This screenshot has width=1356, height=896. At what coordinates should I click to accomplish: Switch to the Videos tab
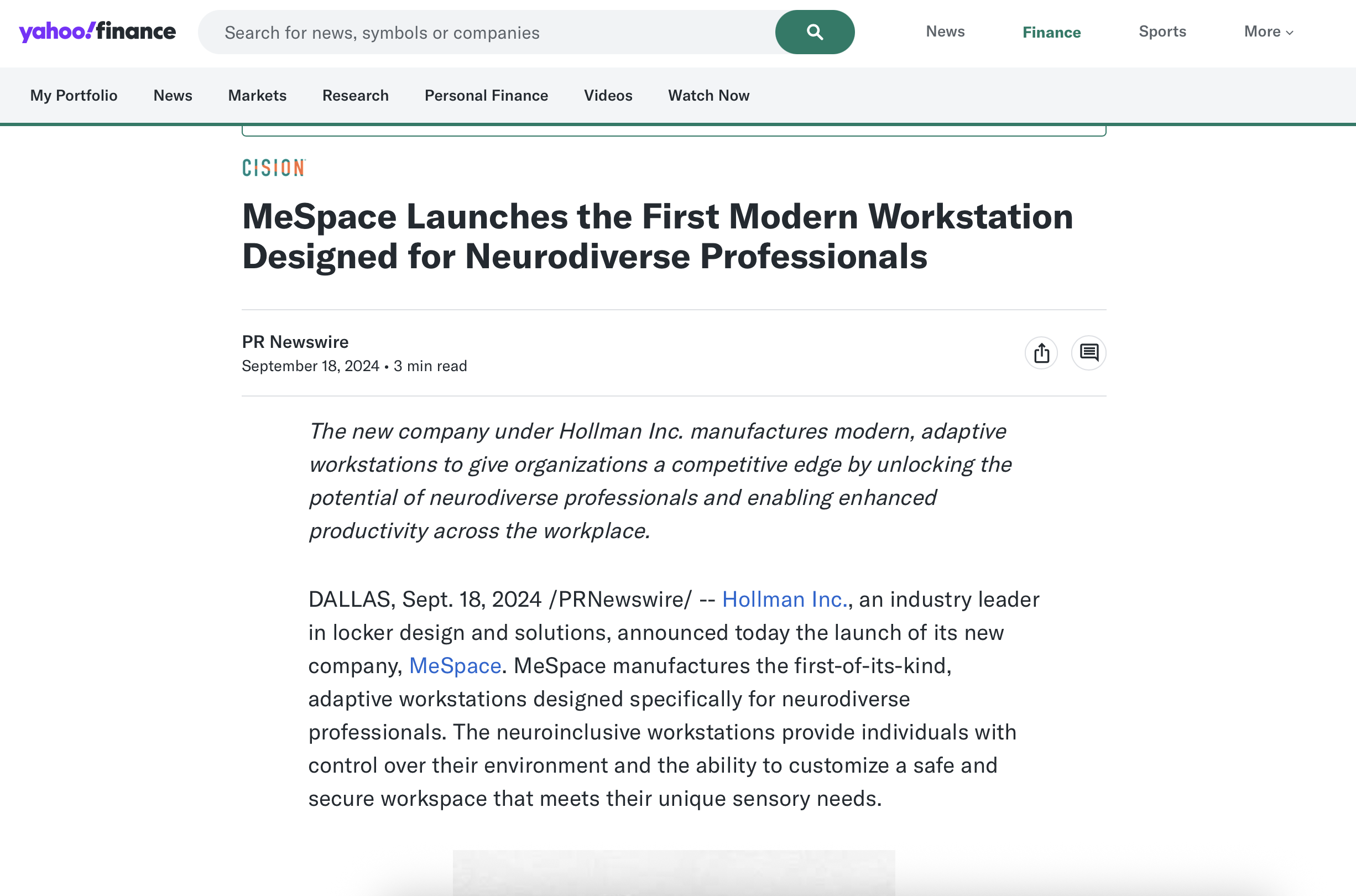click(x=608, y=96)
